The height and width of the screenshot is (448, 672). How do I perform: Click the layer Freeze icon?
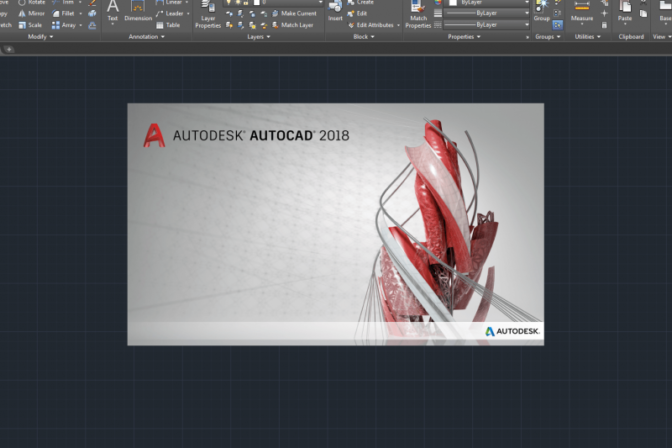pyautogui.click(x=252, y=14)
